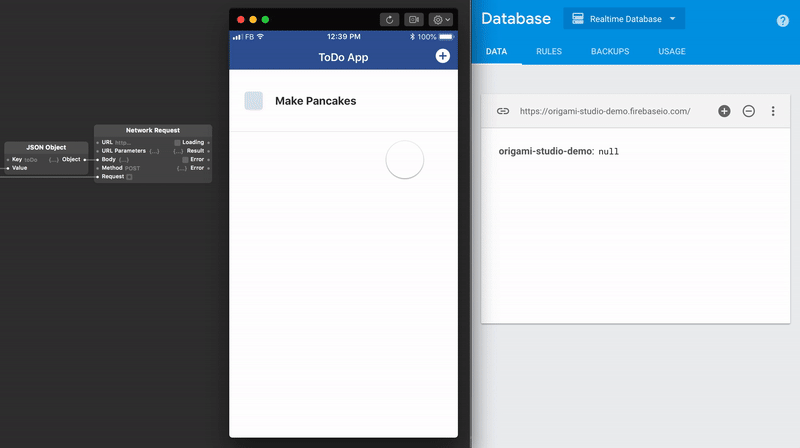The height and width of the screenshot is (448, 800).
Task: Click the yellow minimize button of viewer
Action: (253, 19)
